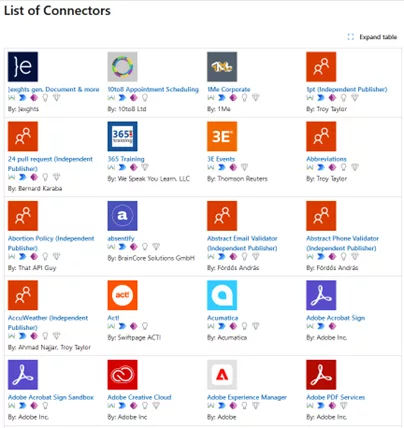Click the text By: We Speak You Learn, LLC
This screenshot has width=404, height=428.
[x=149, y=179]
